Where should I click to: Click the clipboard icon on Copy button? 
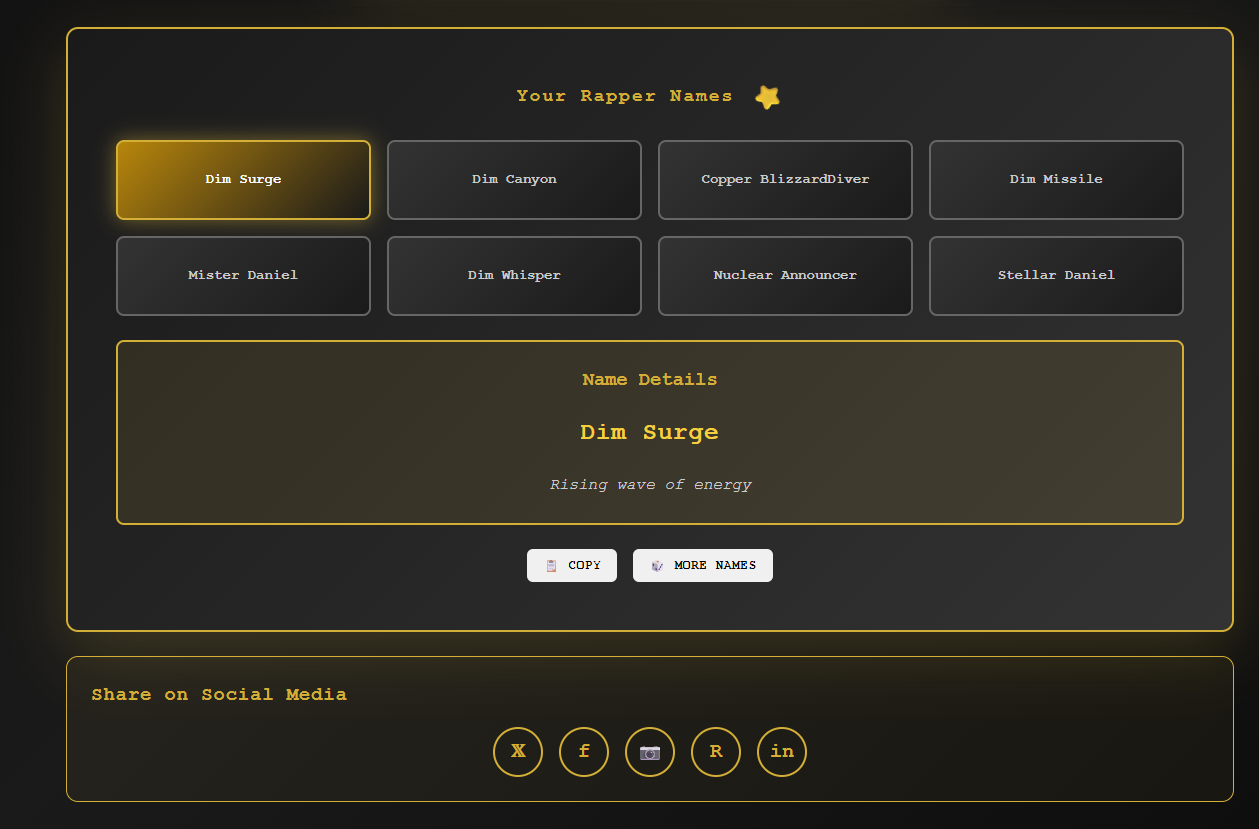(549, 565)
